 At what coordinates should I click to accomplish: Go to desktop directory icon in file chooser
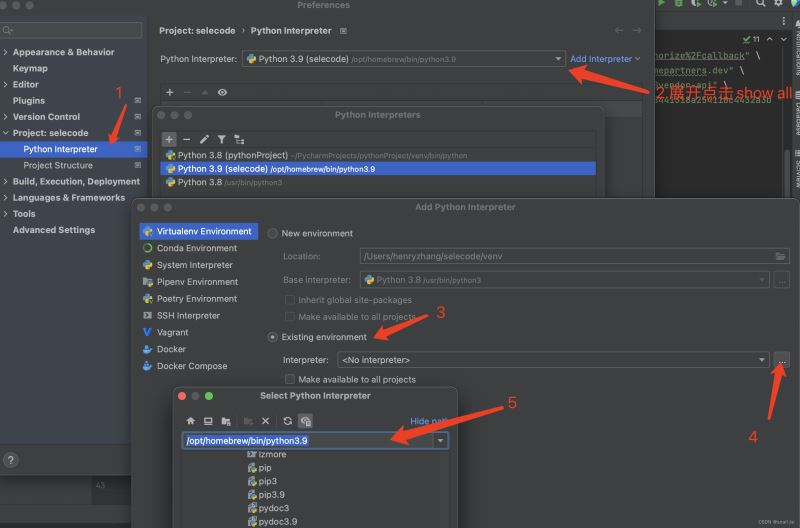pos(208,421)
